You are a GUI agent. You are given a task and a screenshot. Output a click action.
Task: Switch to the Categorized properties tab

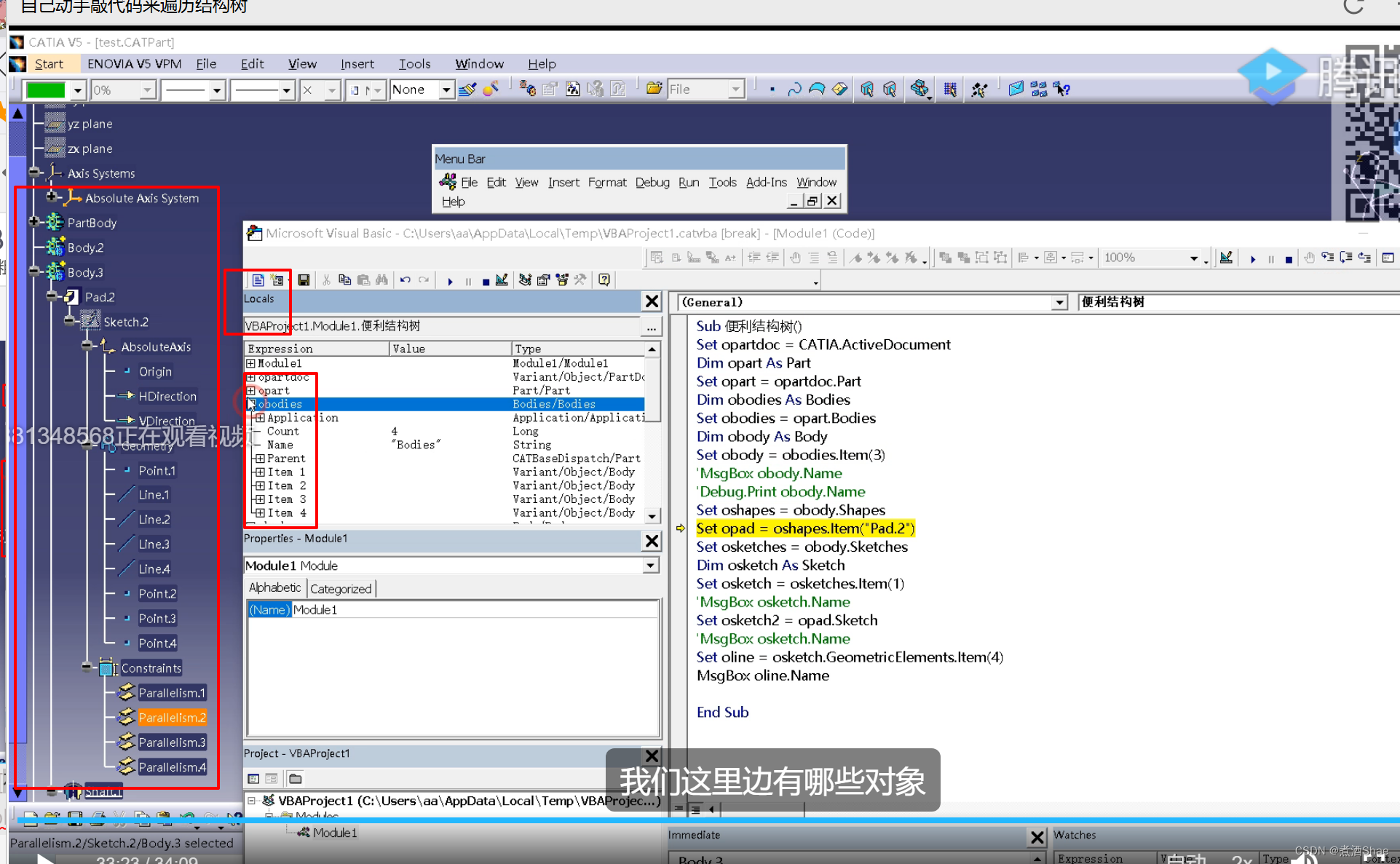click(x=341, y=588)
